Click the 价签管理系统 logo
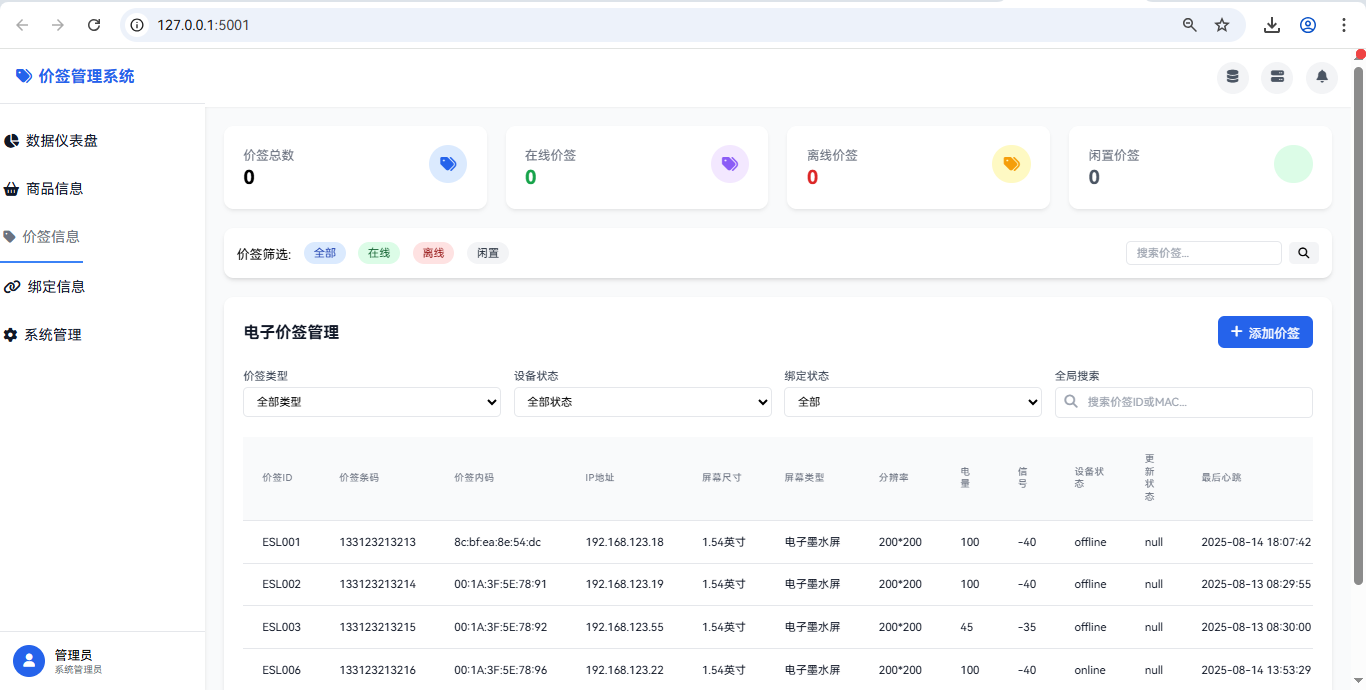 [x=75, y=76]
